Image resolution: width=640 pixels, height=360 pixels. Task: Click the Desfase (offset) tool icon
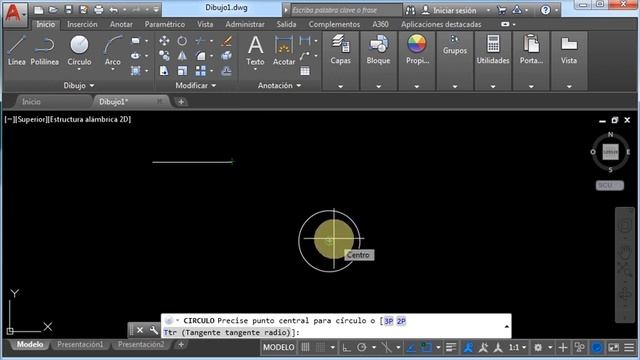pos(227,71)
